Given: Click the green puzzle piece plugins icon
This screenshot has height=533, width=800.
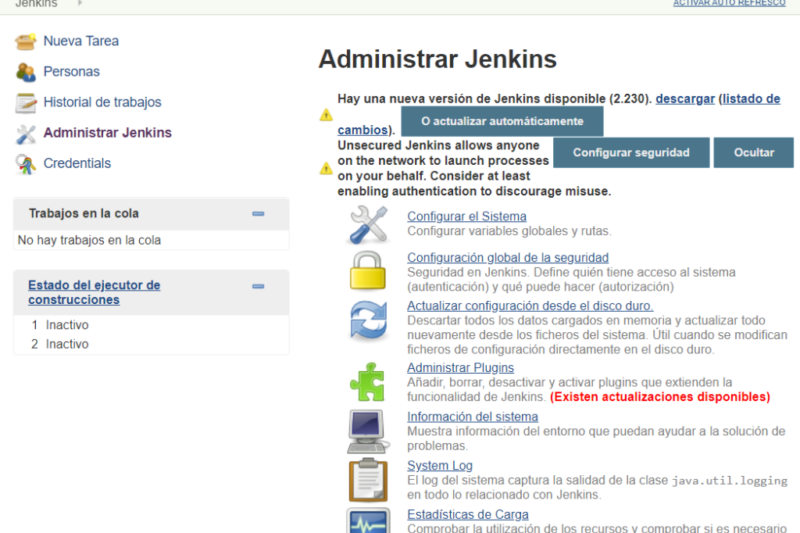Looking at the screenshot, I should click(367, 382).
